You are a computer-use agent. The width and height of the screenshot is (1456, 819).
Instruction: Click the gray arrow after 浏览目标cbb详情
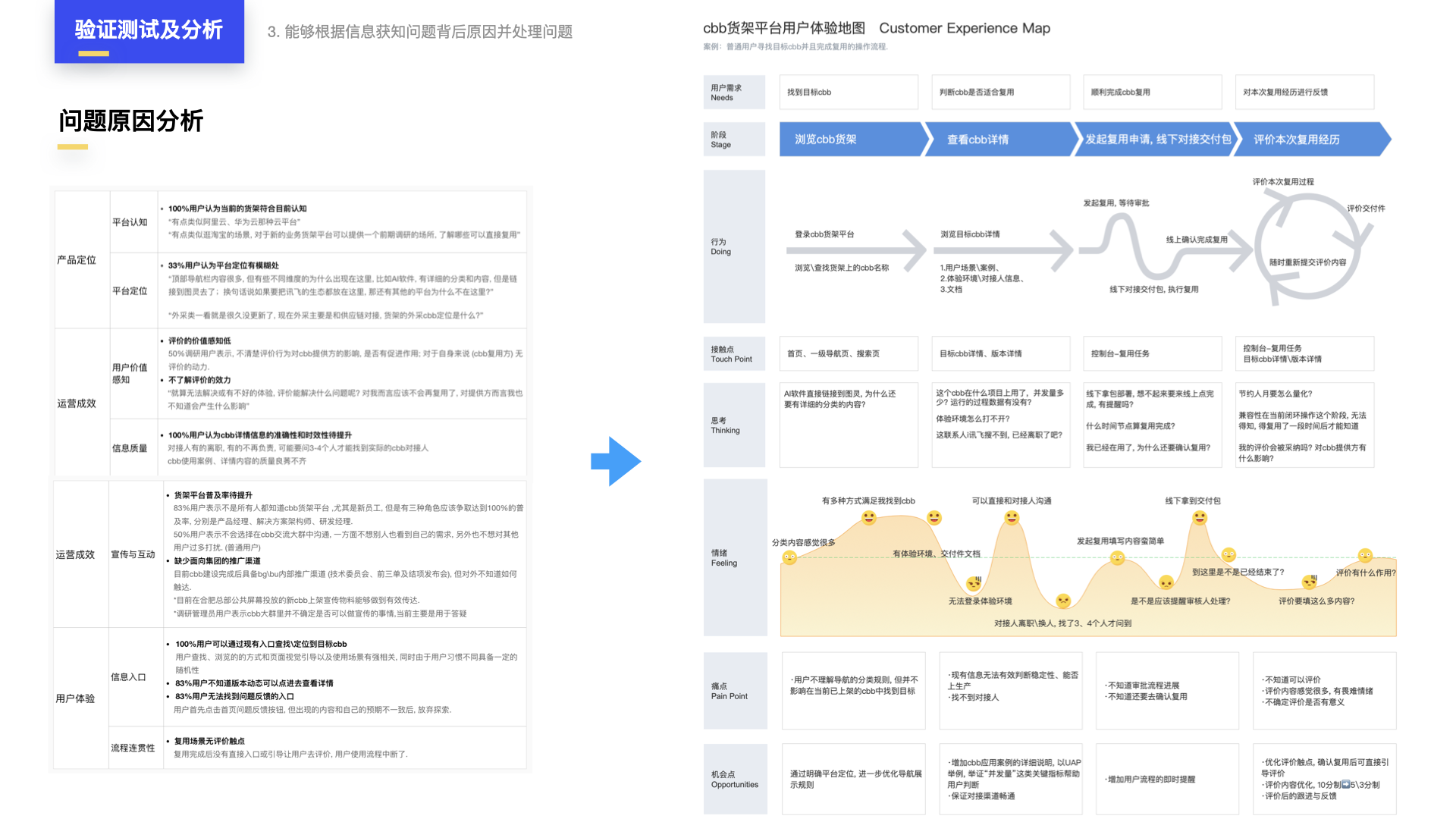(x=1005, y=250)
